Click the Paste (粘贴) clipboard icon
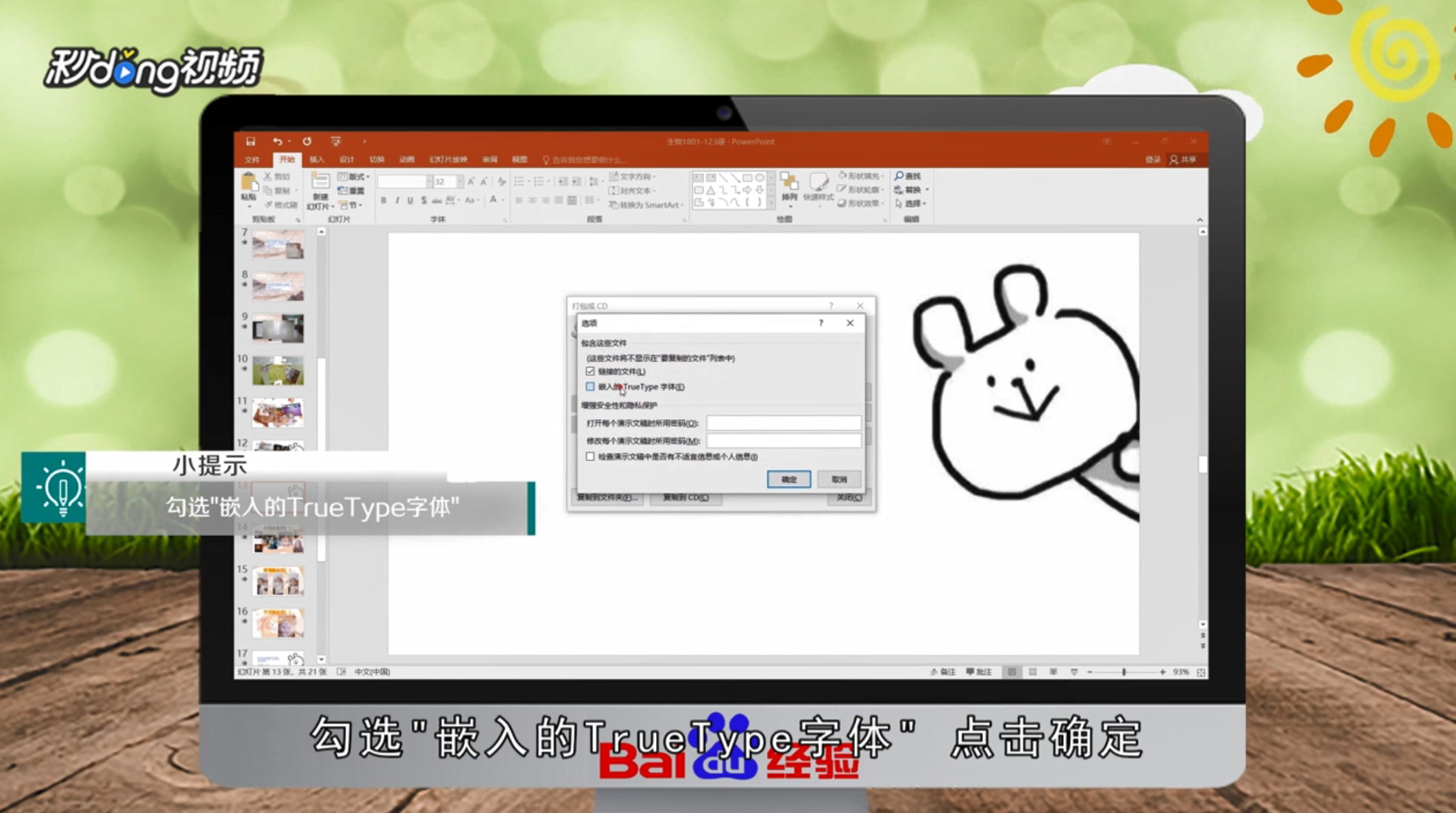 249,182
